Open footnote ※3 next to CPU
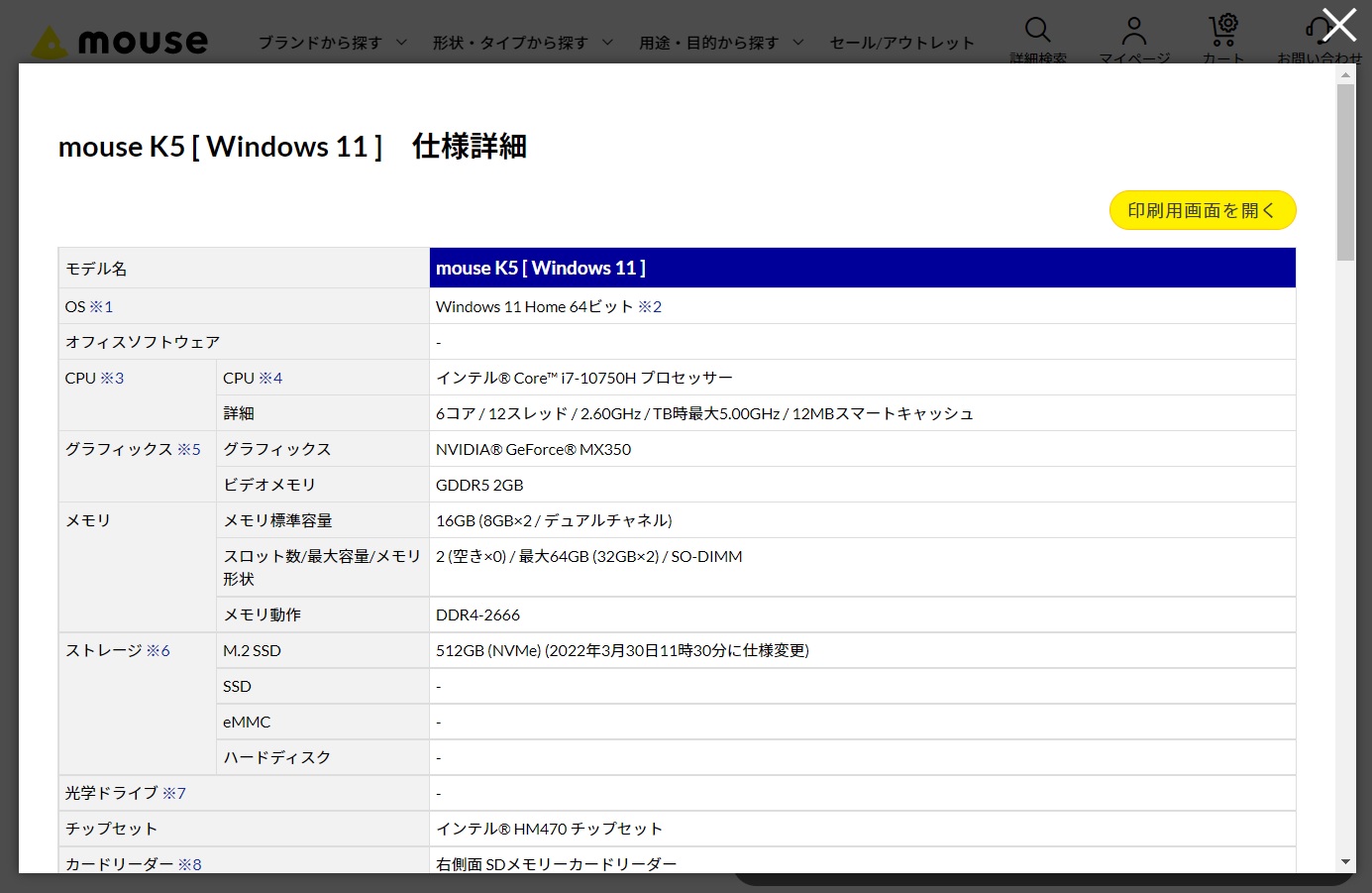This screenshot has height=893, width=1372. (112, 378)
